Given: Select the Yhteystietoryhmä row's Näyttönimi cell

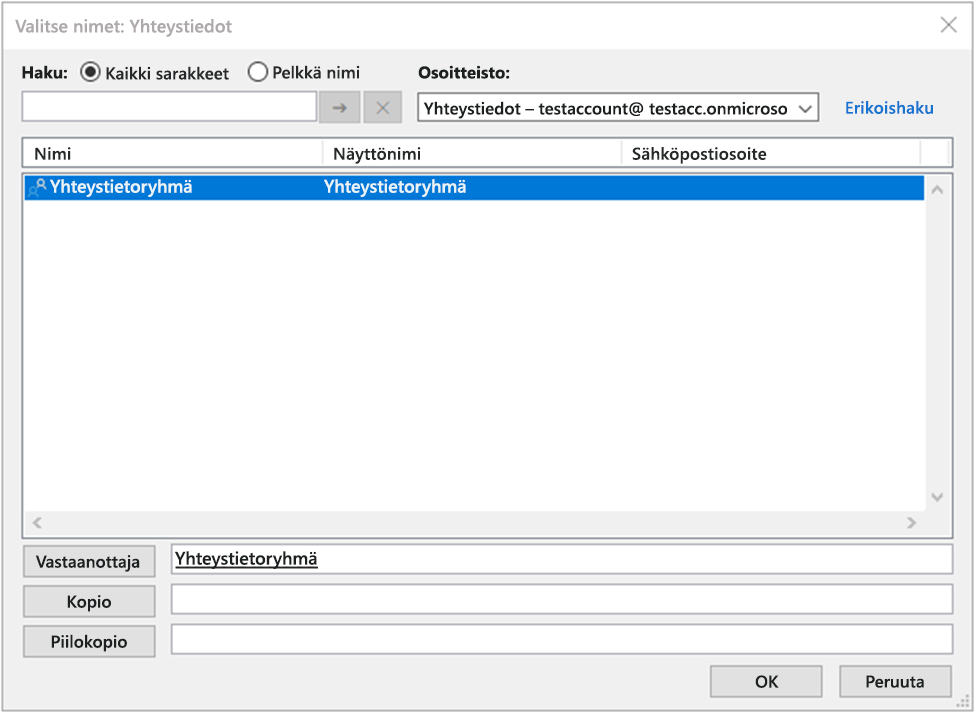Looking at the screenshot, I should (395, 187).
